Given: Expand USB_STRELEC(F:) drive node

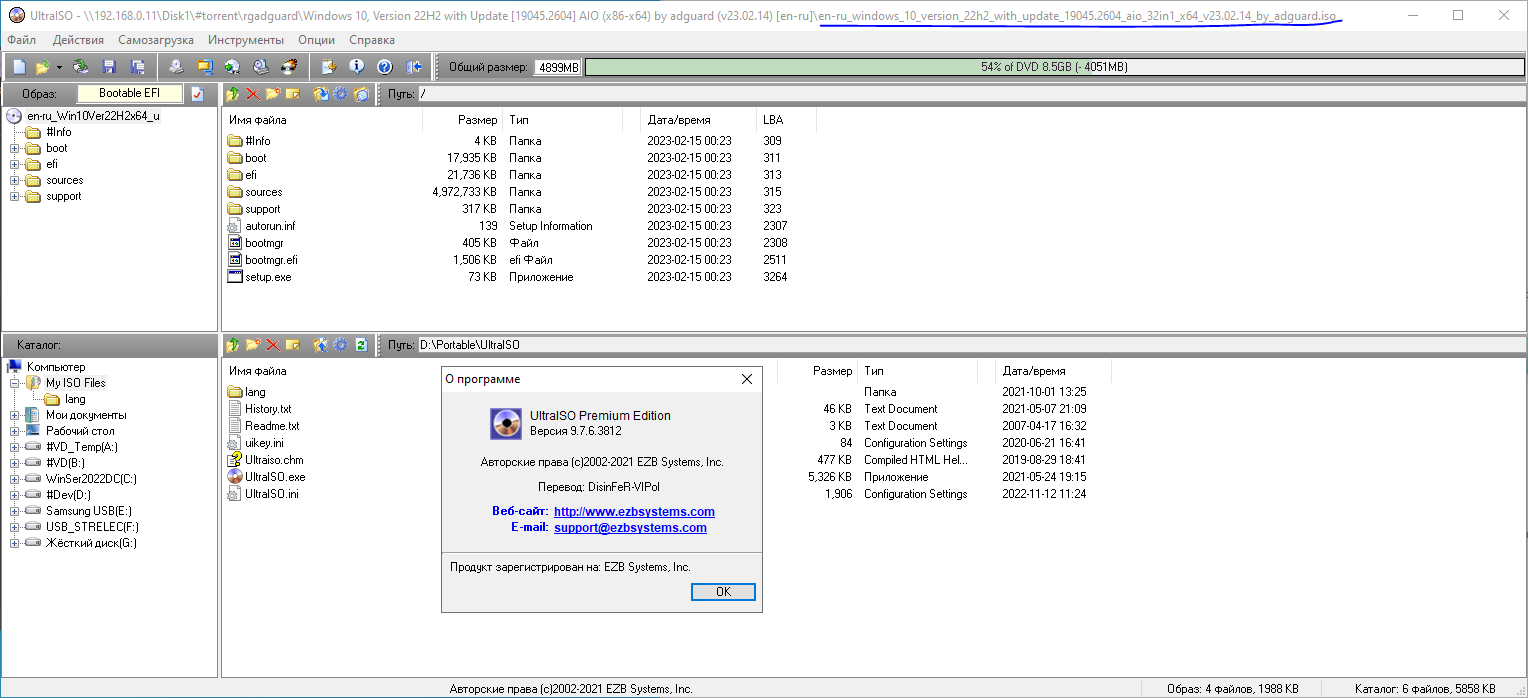Looking at the screenshot, I should point(14,527).
